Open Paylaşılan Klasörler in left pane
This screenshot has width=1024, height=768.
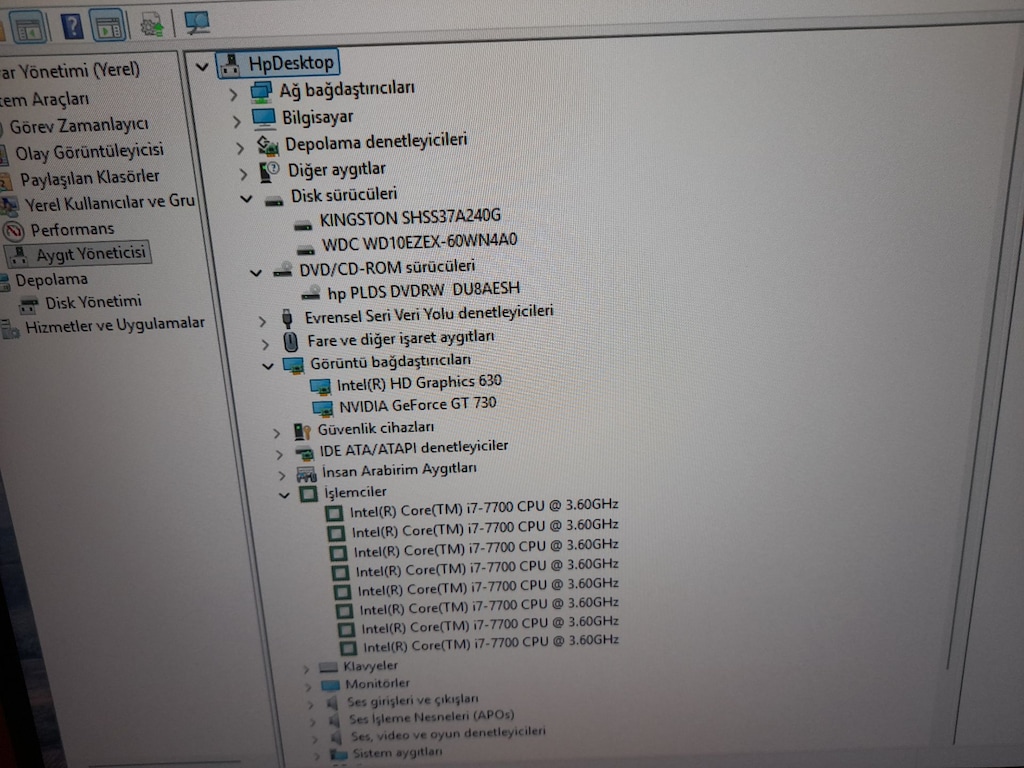coord(89,178)
